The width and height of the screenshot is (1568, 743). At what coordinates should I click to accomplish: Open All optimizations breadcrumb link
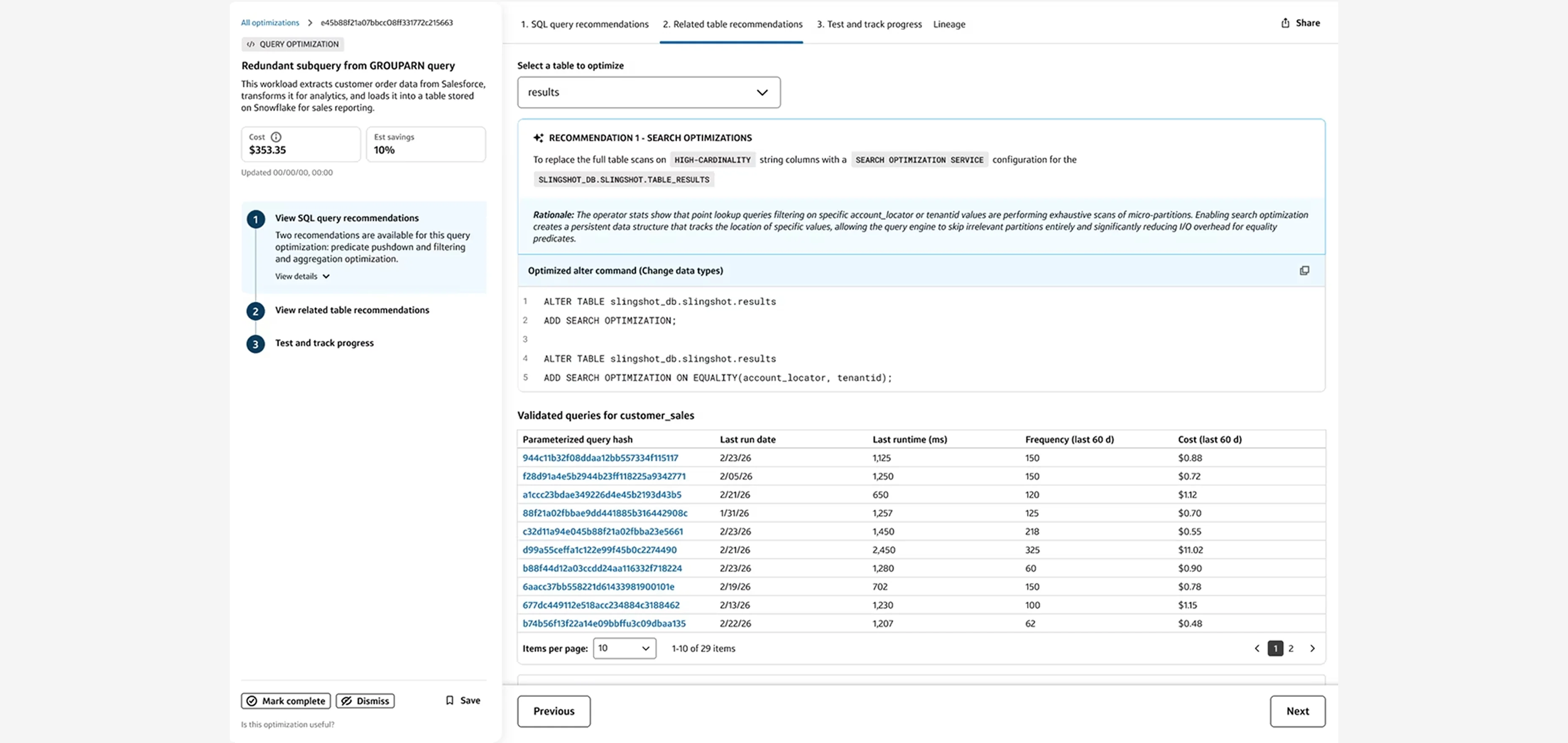point(269,22)
